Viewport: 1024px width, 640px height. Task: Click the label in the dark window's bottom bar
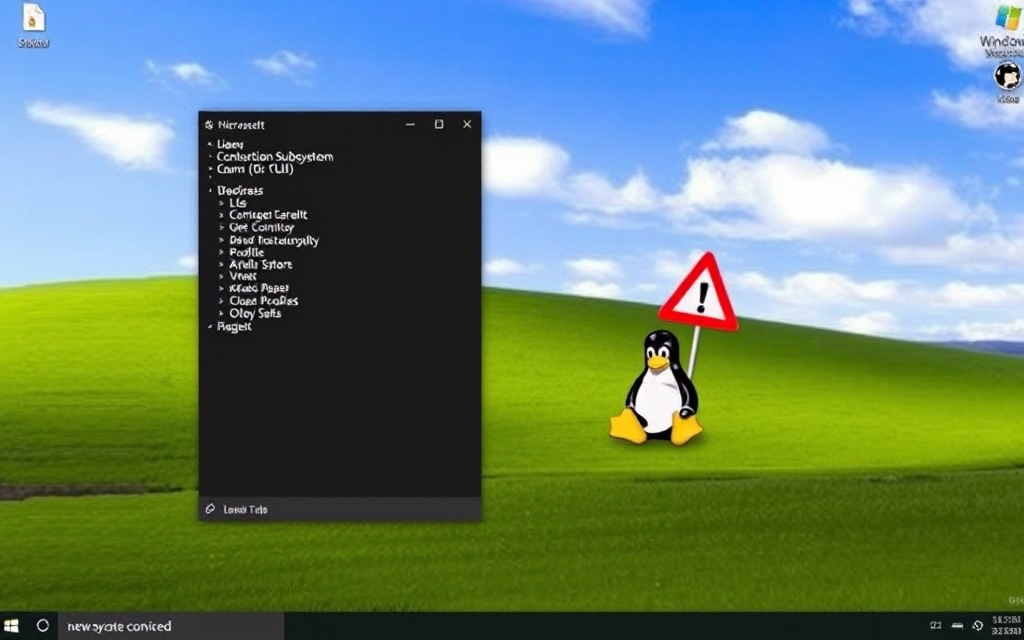coord(246,509)
